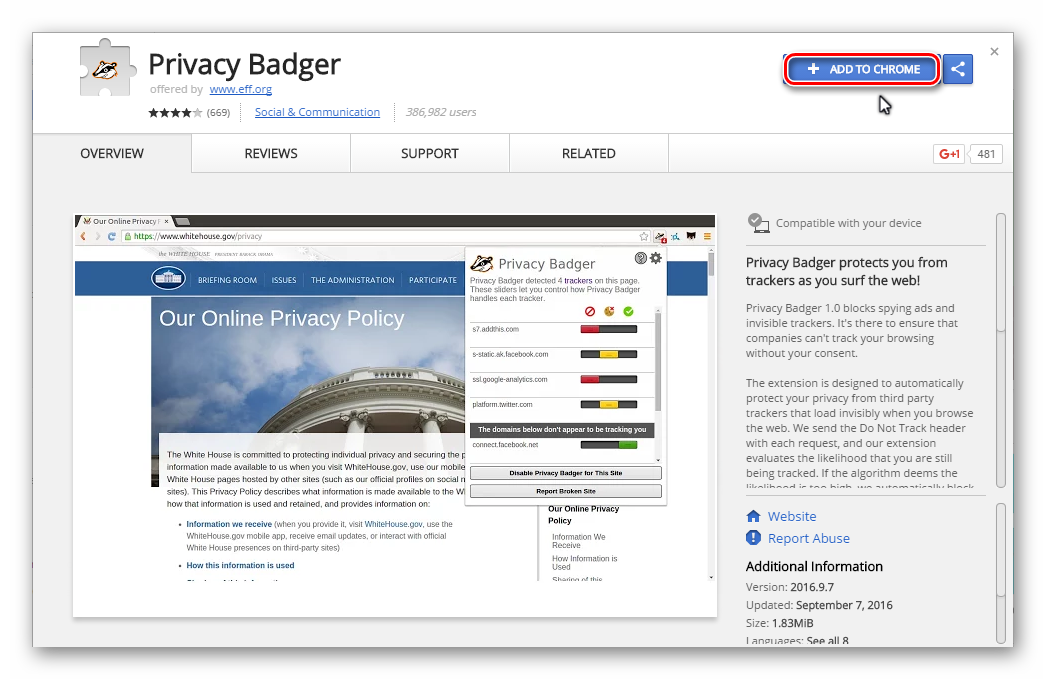The image size is (1046, 679).
Task: Click the Add to Chrome button
Action: (862, 69)
